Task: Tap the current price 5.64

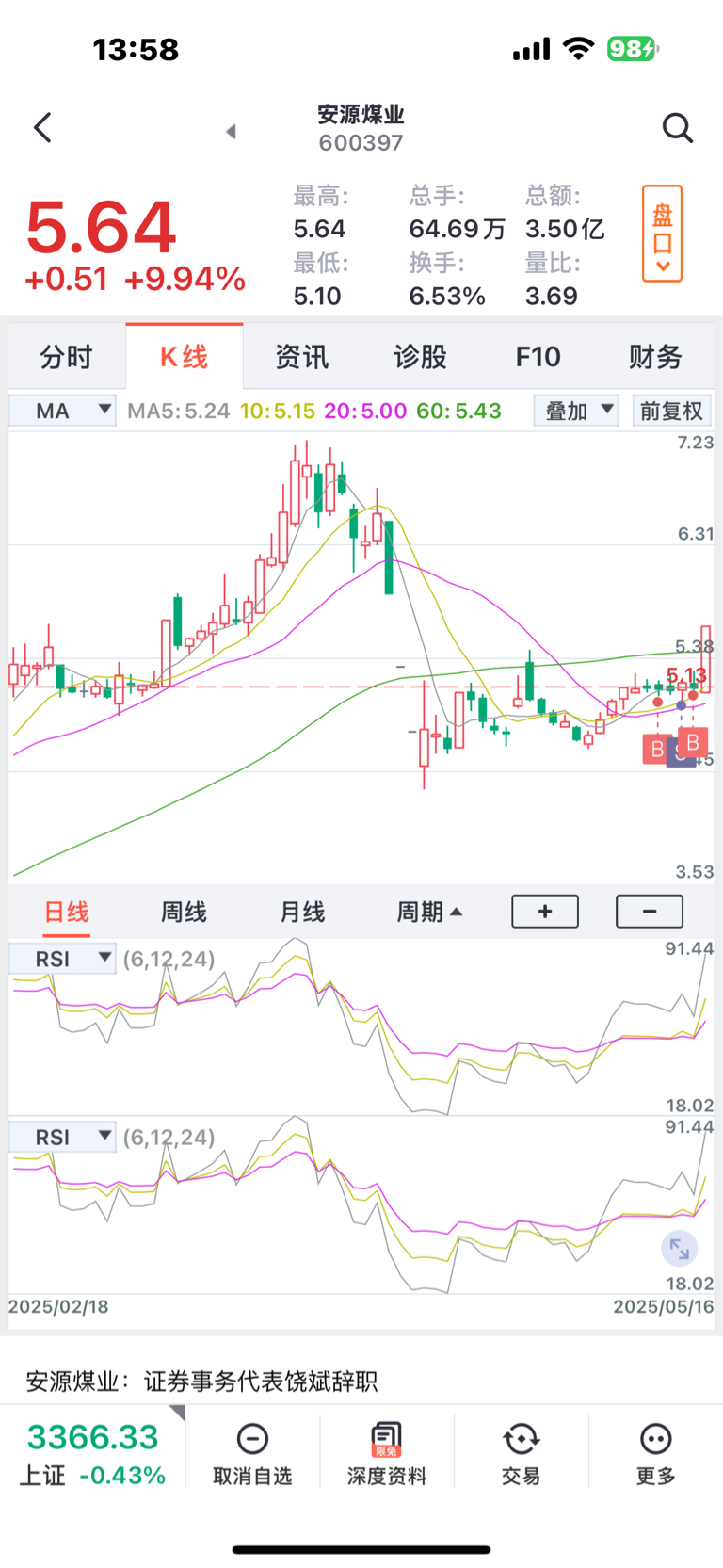Action: [x=101, y=228]
